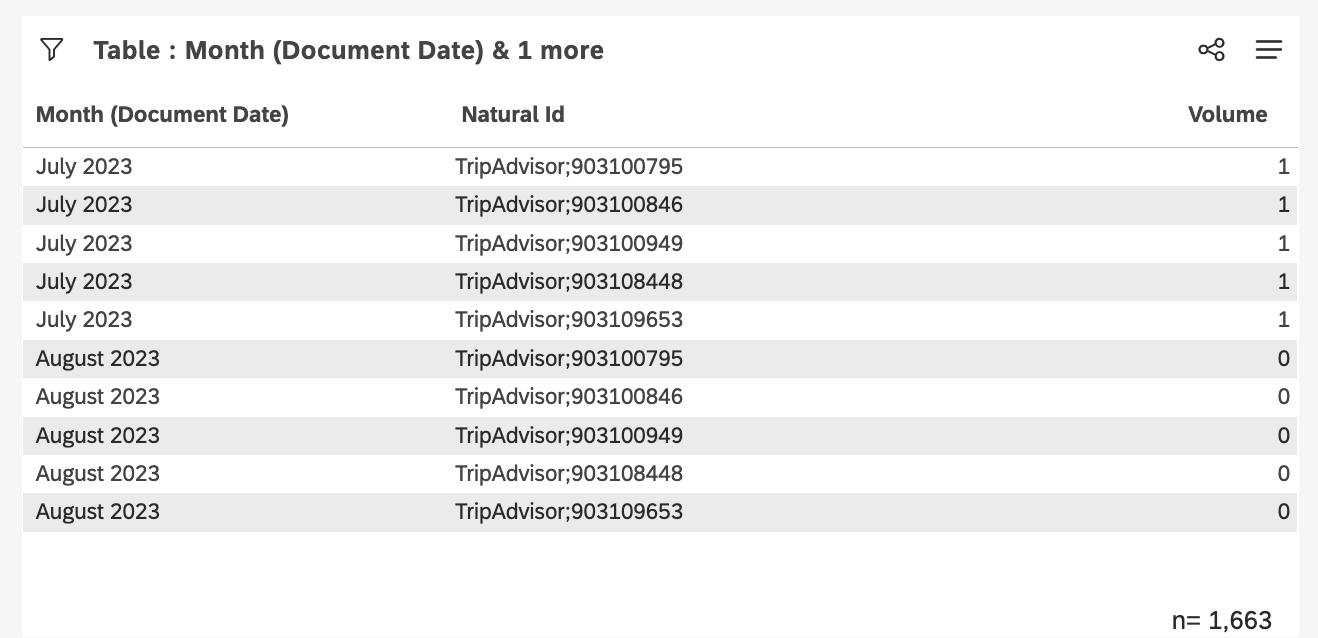The image size is (1318, 638).
Task: Select row TripAdvisor;903100846 for July 2023
Action: click(571, 204)
